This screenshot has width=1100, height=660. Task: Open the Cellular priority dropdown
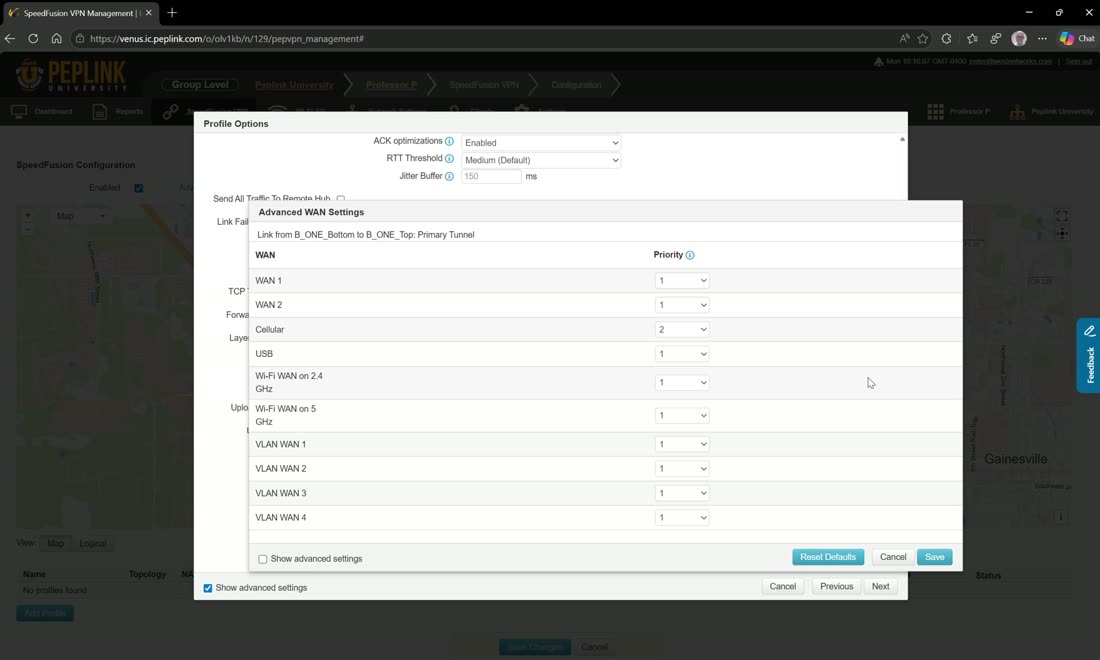click(x=682, y=330)
